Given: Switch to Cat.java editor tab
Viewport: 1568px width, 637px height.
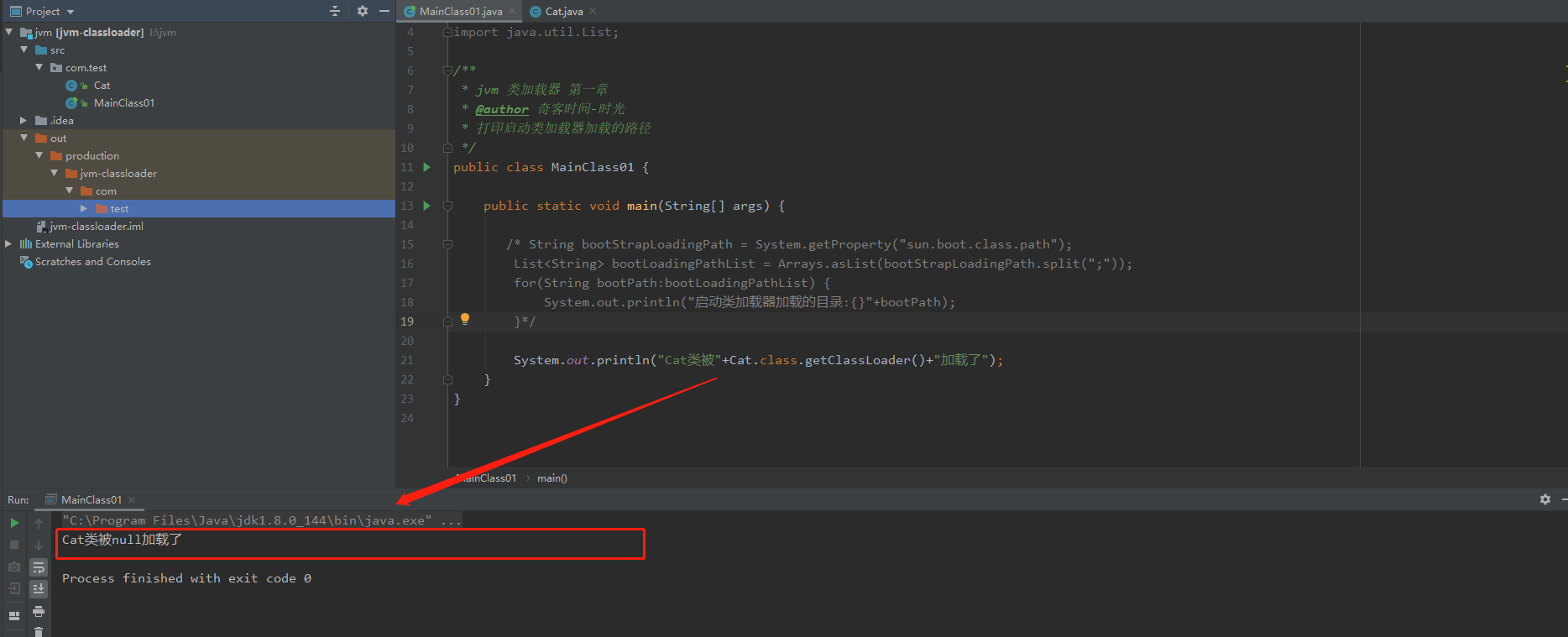Looking at the screenshot, I should [x=564, y=11].
